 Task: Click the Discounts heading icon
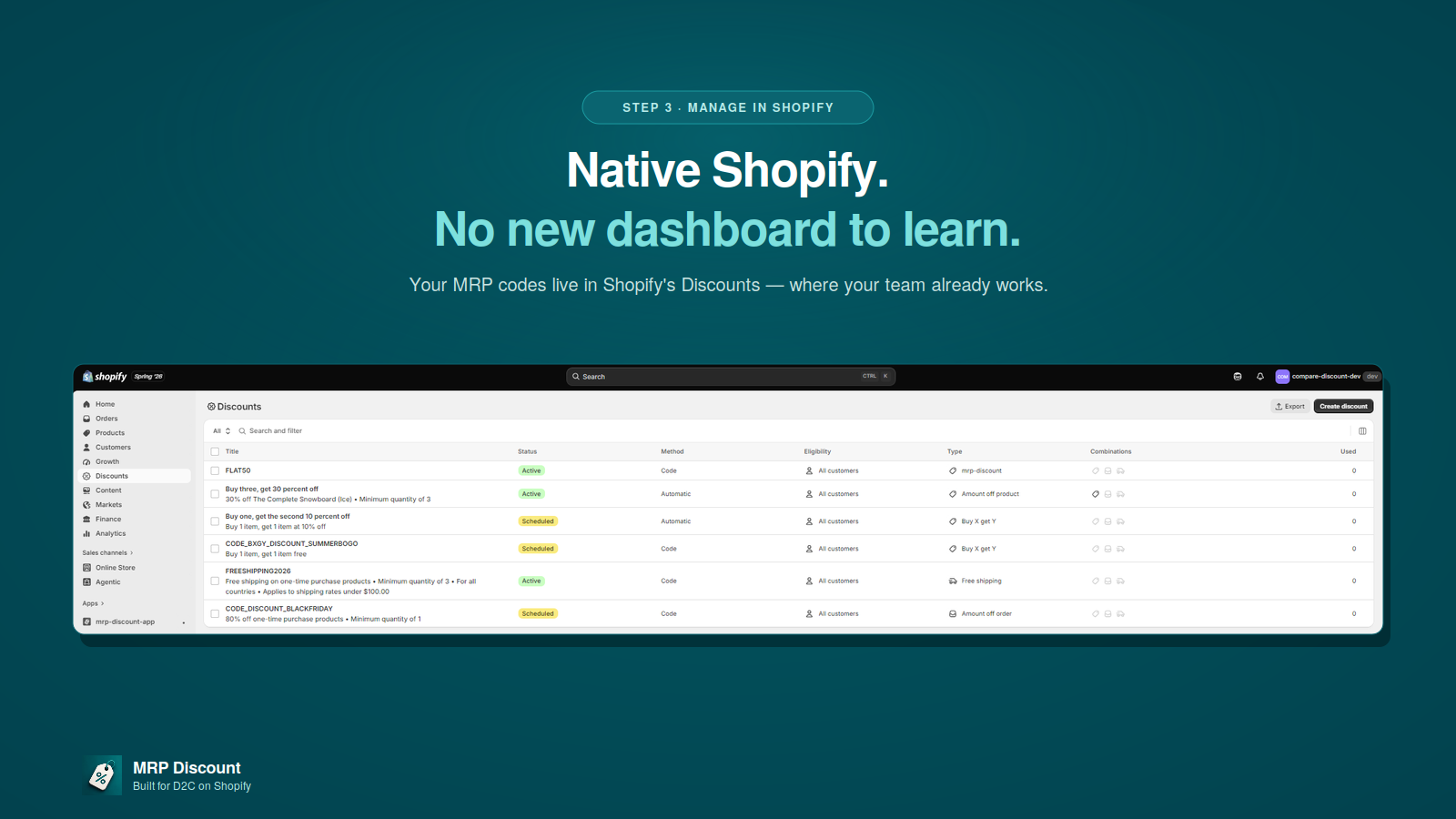pyautogui.click(x=211, y=407)
